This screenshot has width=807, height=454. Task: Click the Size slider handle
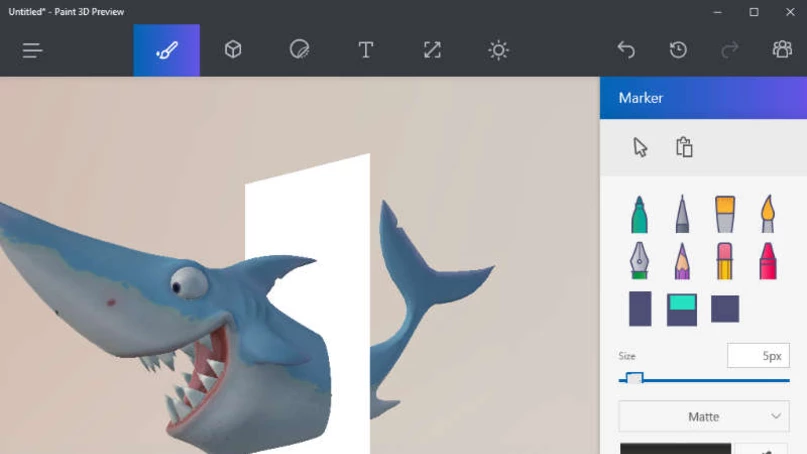[634, 379]
